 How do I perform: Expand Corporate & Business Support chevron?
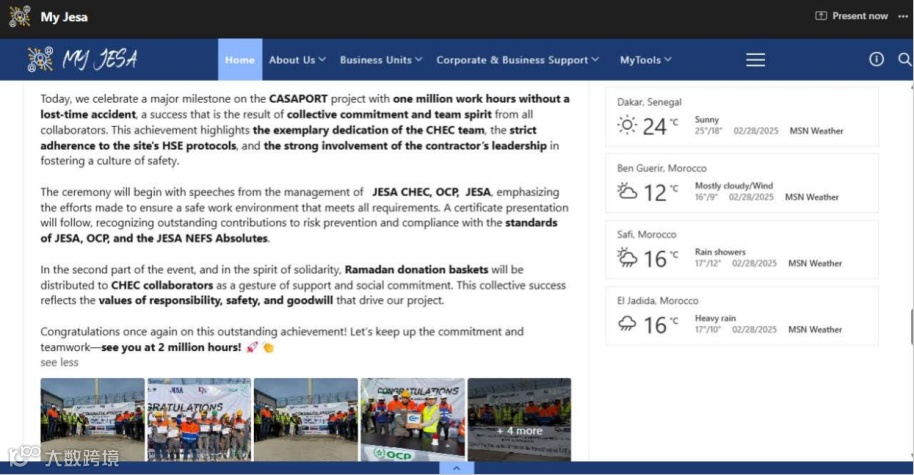coord(595,59)
